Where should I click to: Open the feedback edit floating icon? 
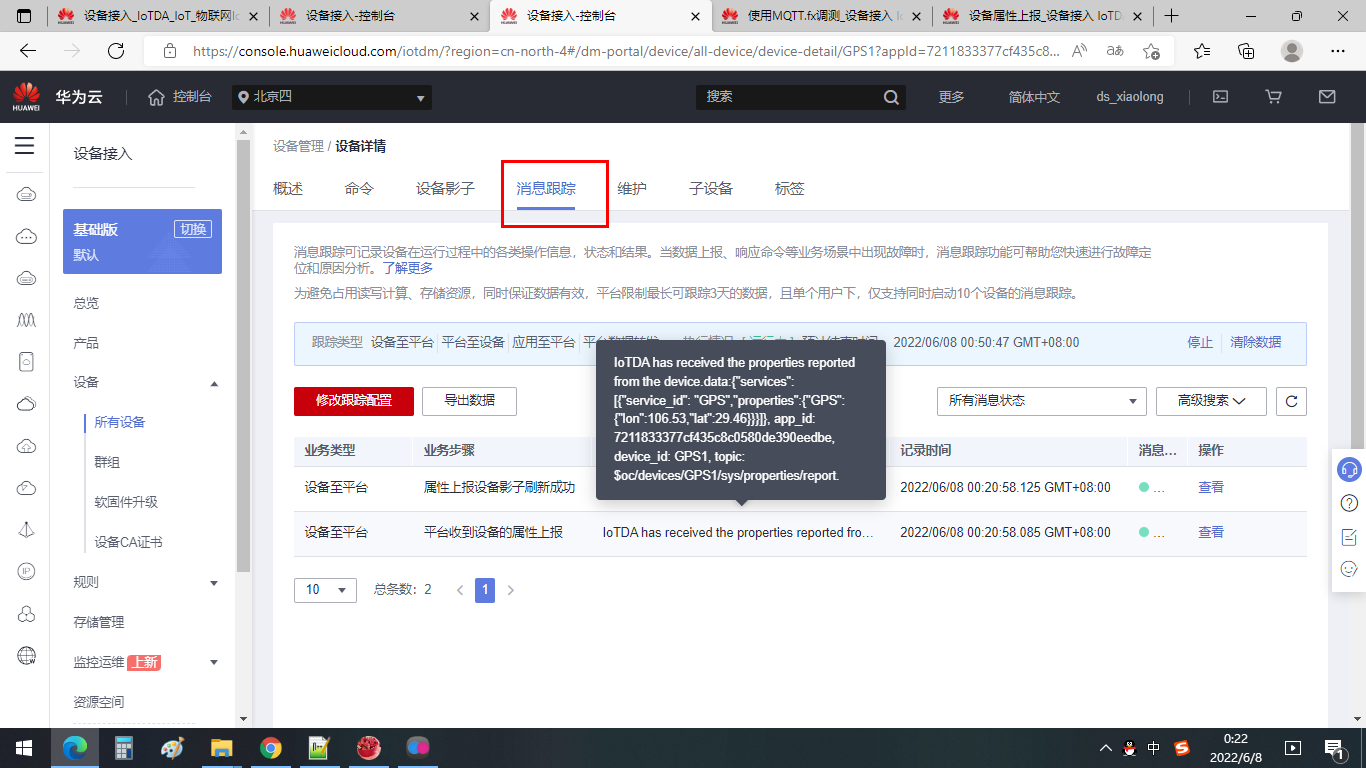1349,537
